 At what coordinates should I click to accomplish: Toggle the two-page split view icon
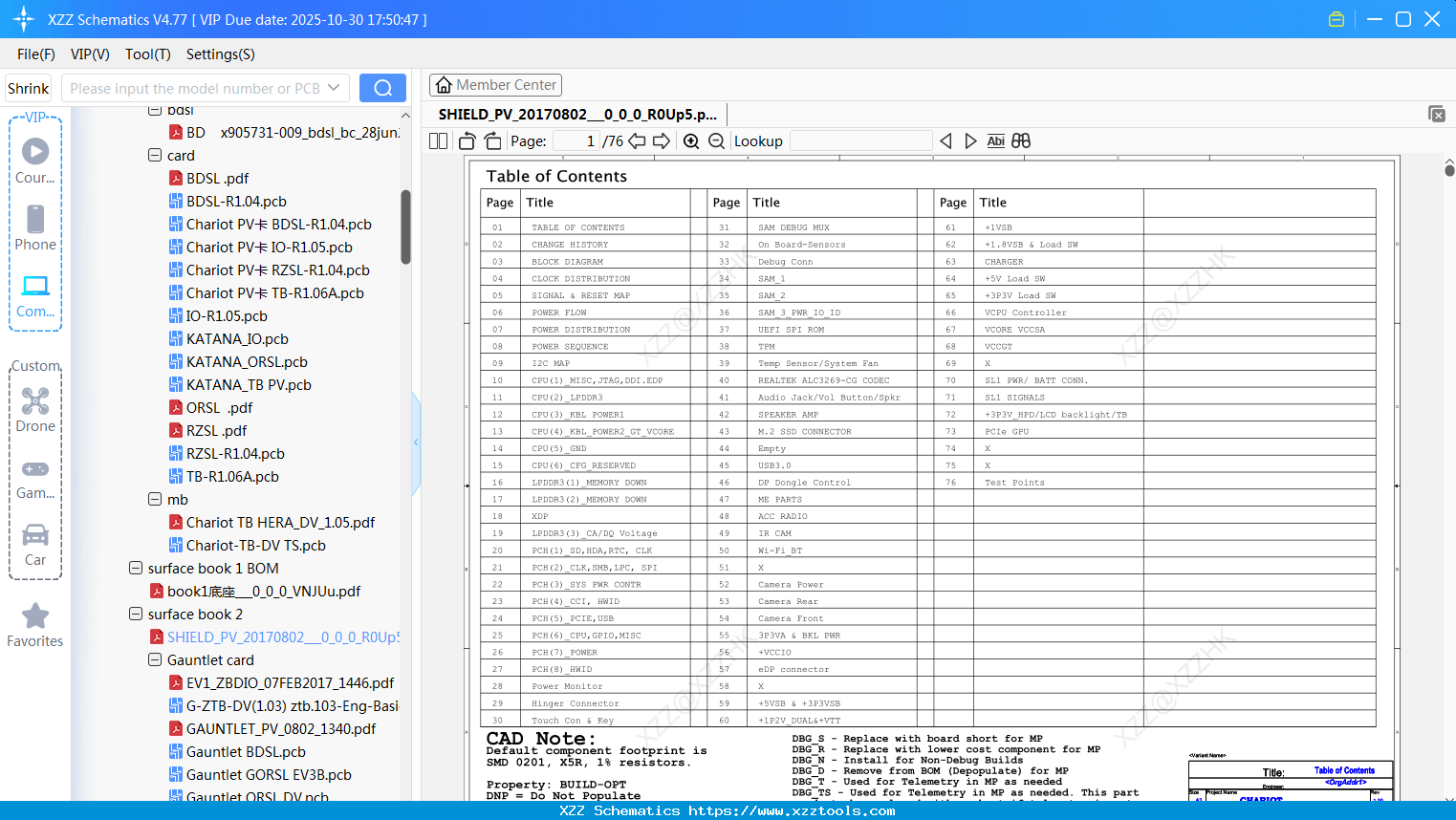[438, 141]
